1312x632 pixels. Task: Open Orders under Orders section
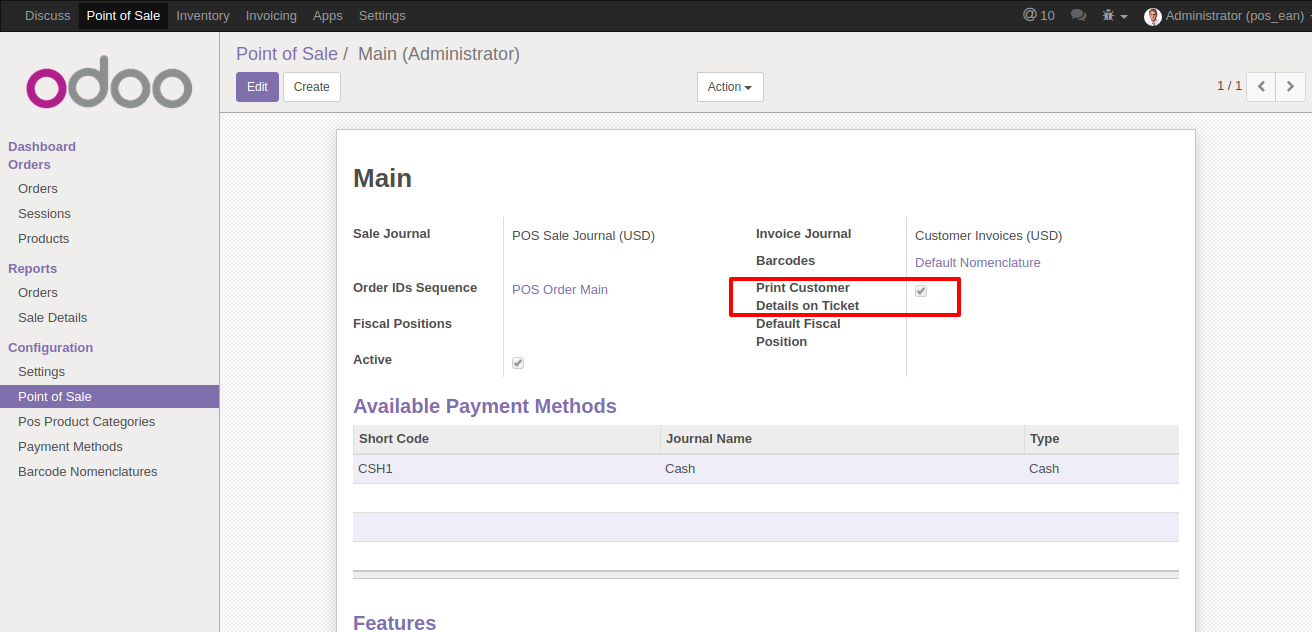38,188
